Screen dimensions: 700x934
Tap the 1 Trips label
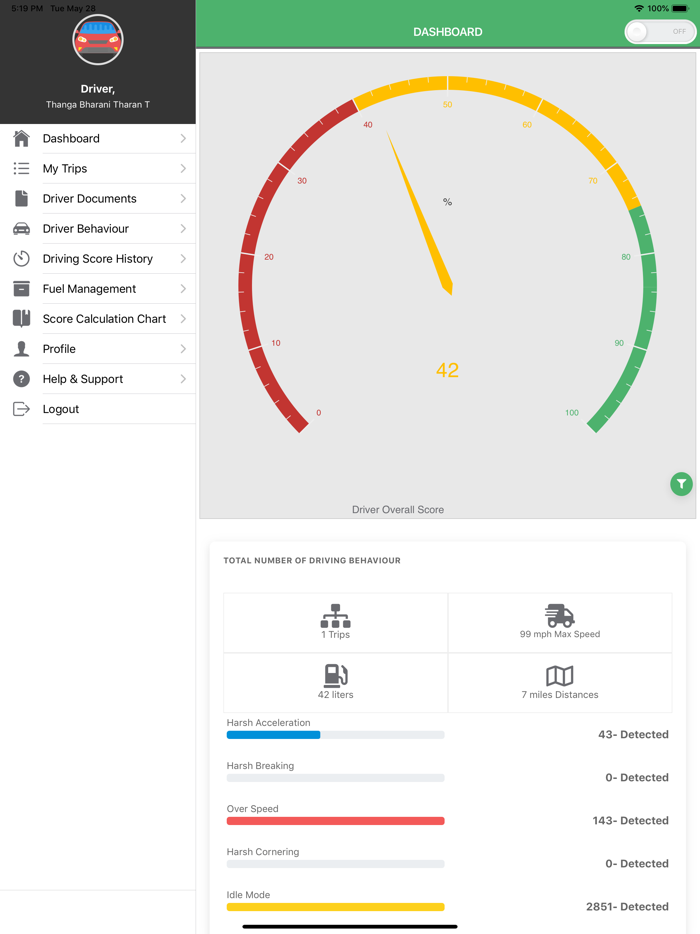[335, 634]
